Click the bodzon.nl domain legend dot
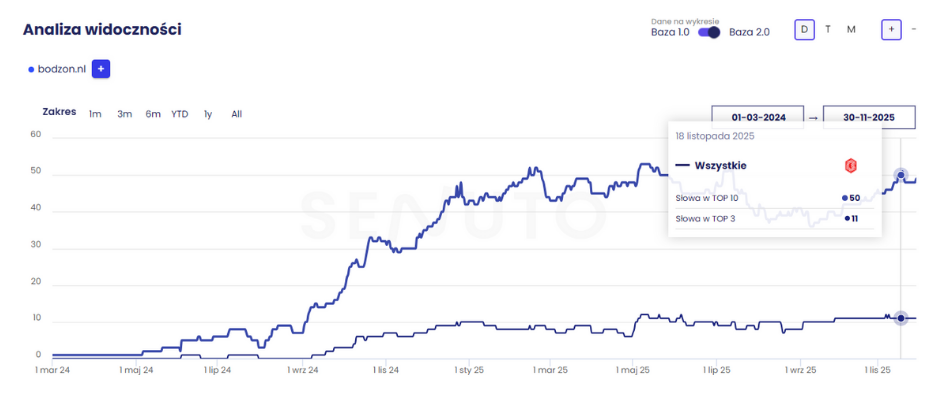This screenshot has width=940, height=400. tap(31, 69)
